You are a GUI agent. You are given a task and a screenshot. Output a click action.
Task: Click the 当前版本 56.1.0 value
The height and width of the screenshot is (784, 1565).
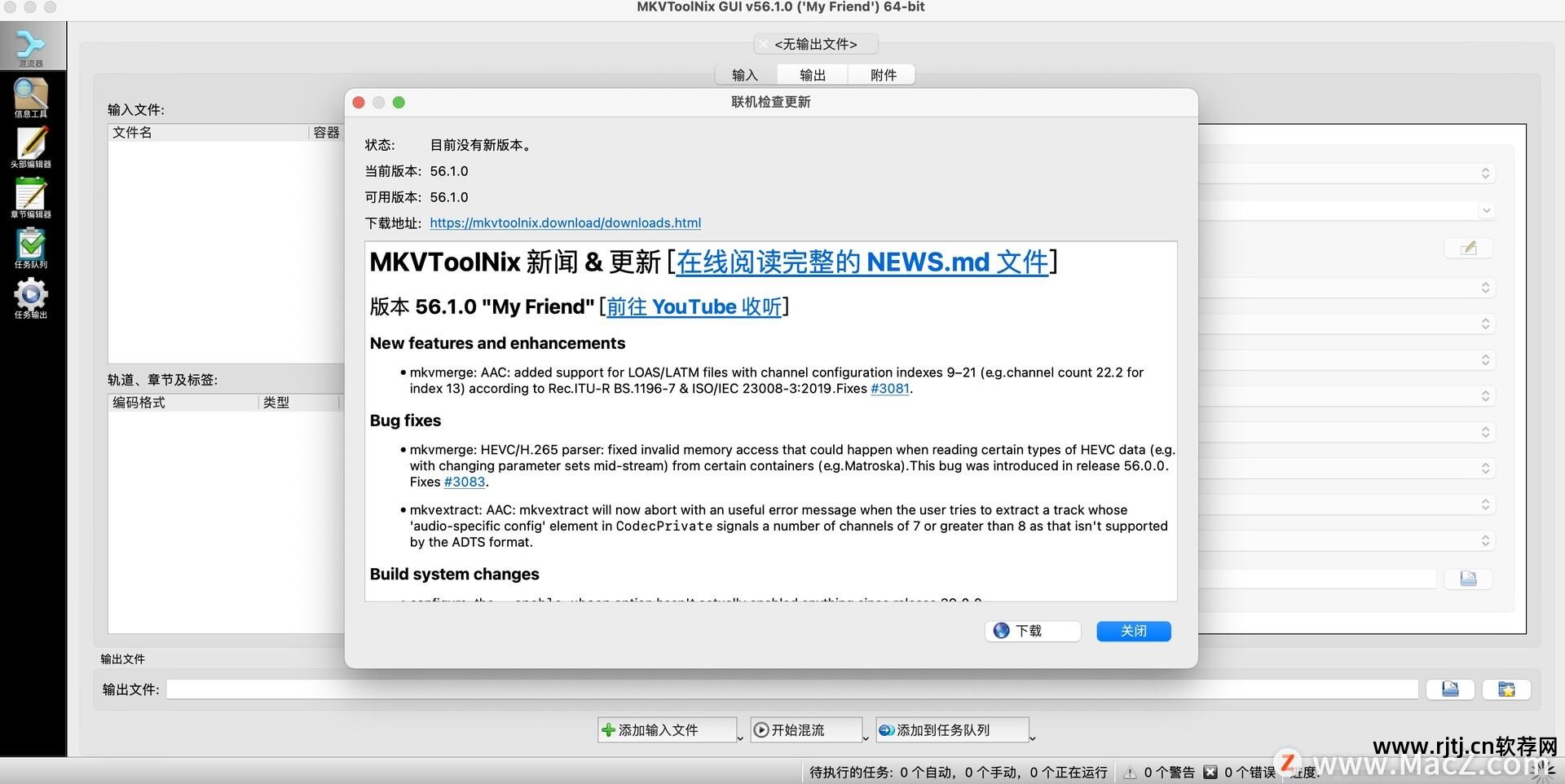click(x=449, y=171)
